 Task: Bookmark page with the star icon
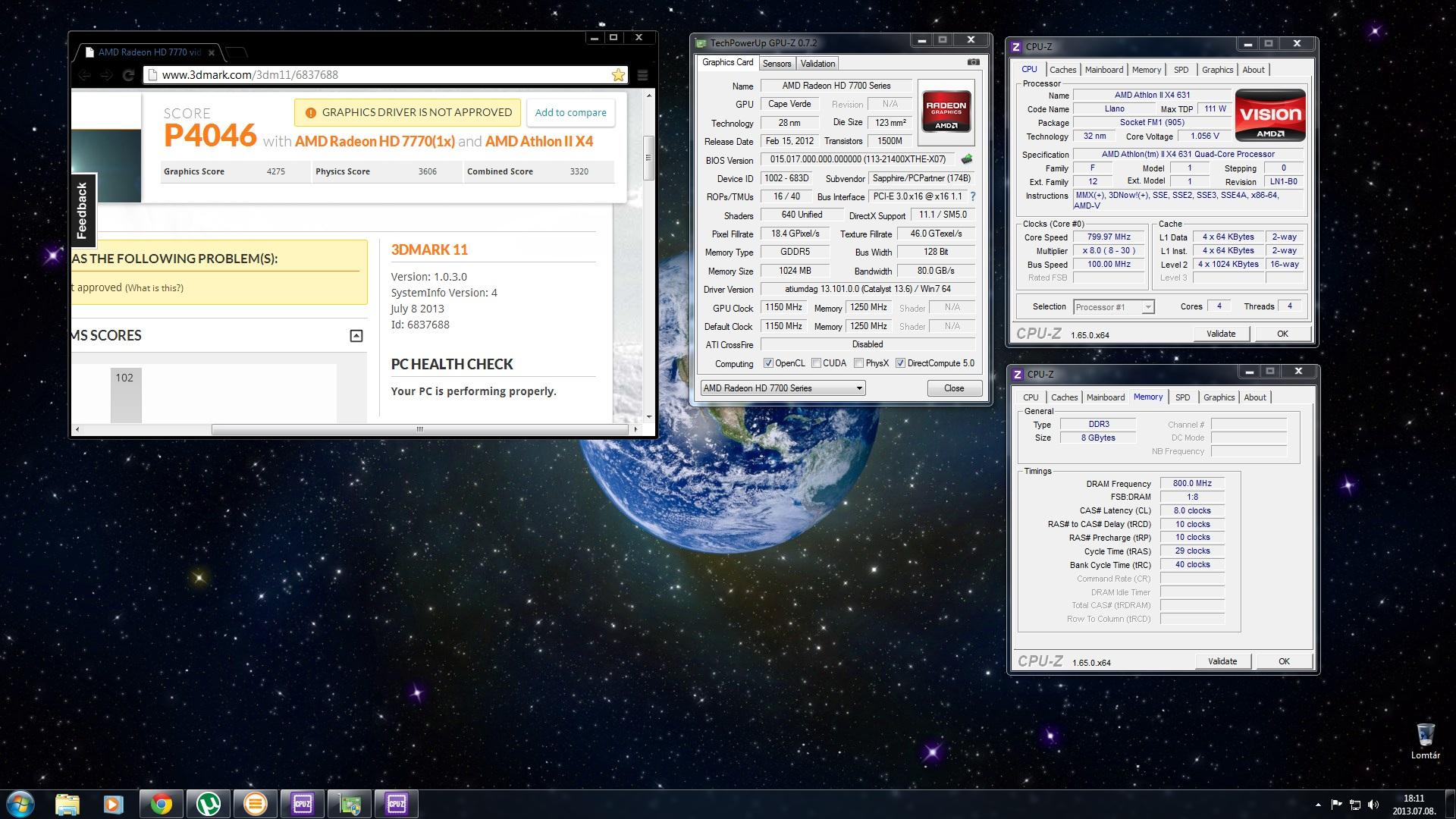tap(618, 74)
